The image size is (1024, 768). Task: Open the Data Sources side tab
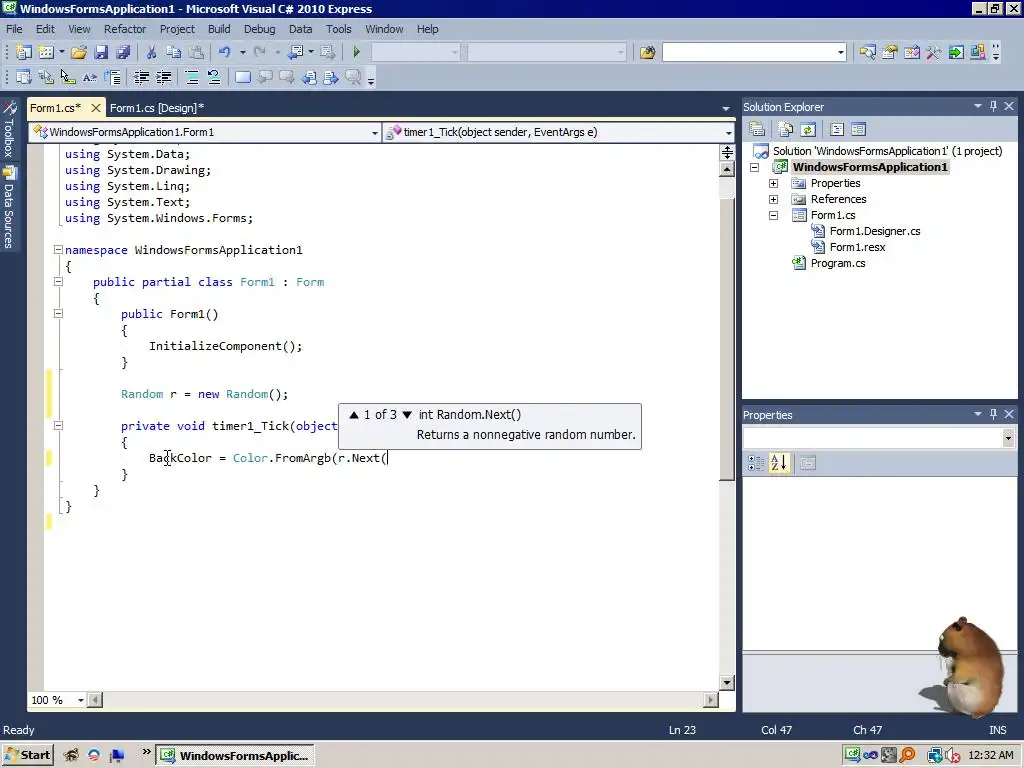click(9, 208)
